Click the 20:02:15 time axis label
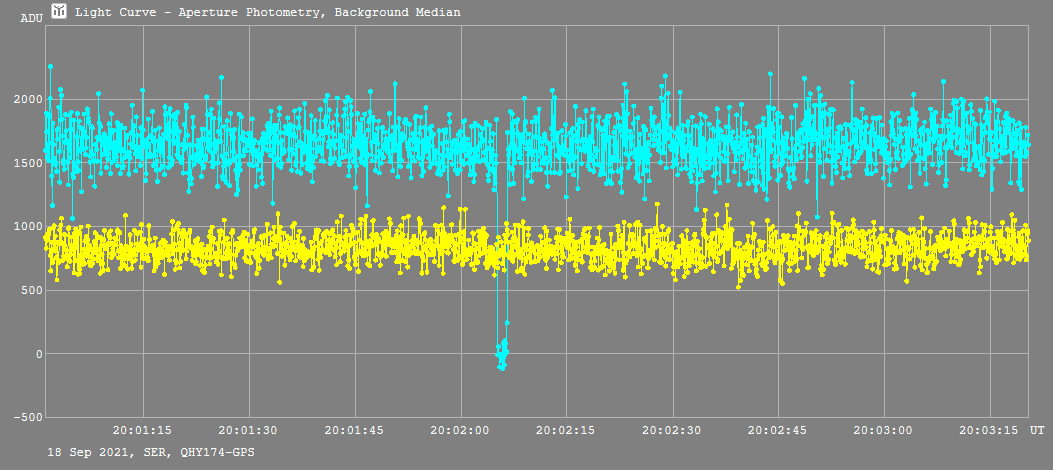 click(567, 430)
